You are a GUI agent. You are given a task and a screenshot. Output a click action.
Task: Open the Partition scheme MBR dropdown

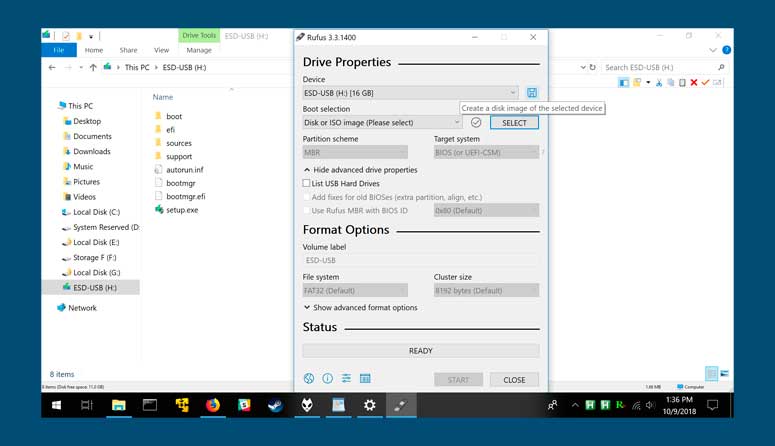coord(355,152)
